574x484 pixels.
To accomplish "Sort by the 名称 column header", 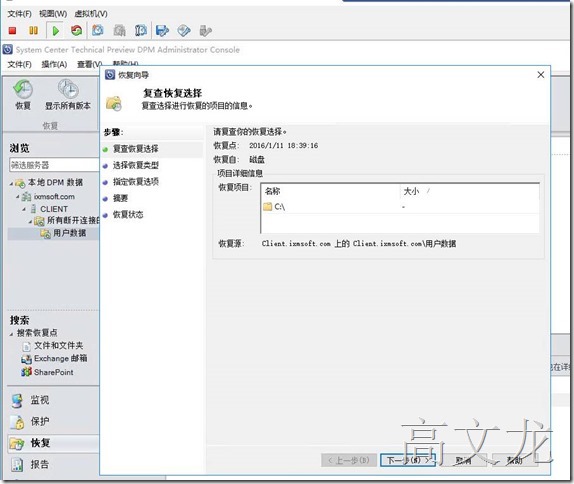I will pos(331,191).
